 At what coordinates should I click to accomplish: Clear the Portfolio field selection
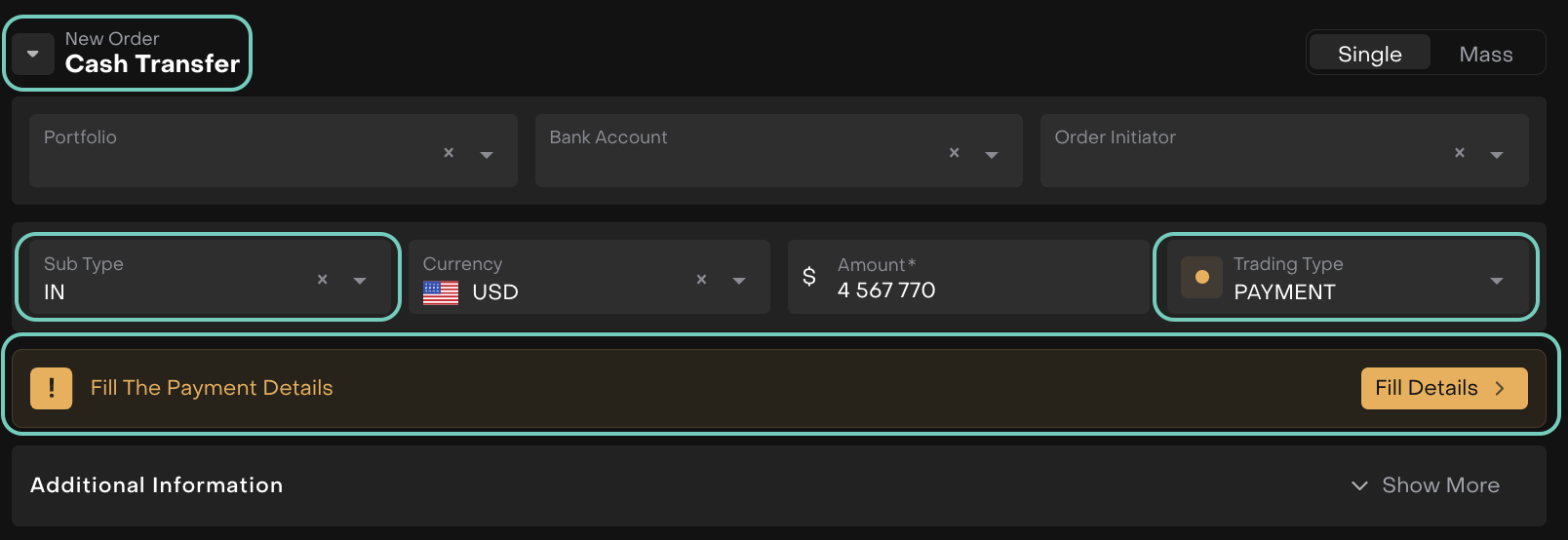coord(449,153)
